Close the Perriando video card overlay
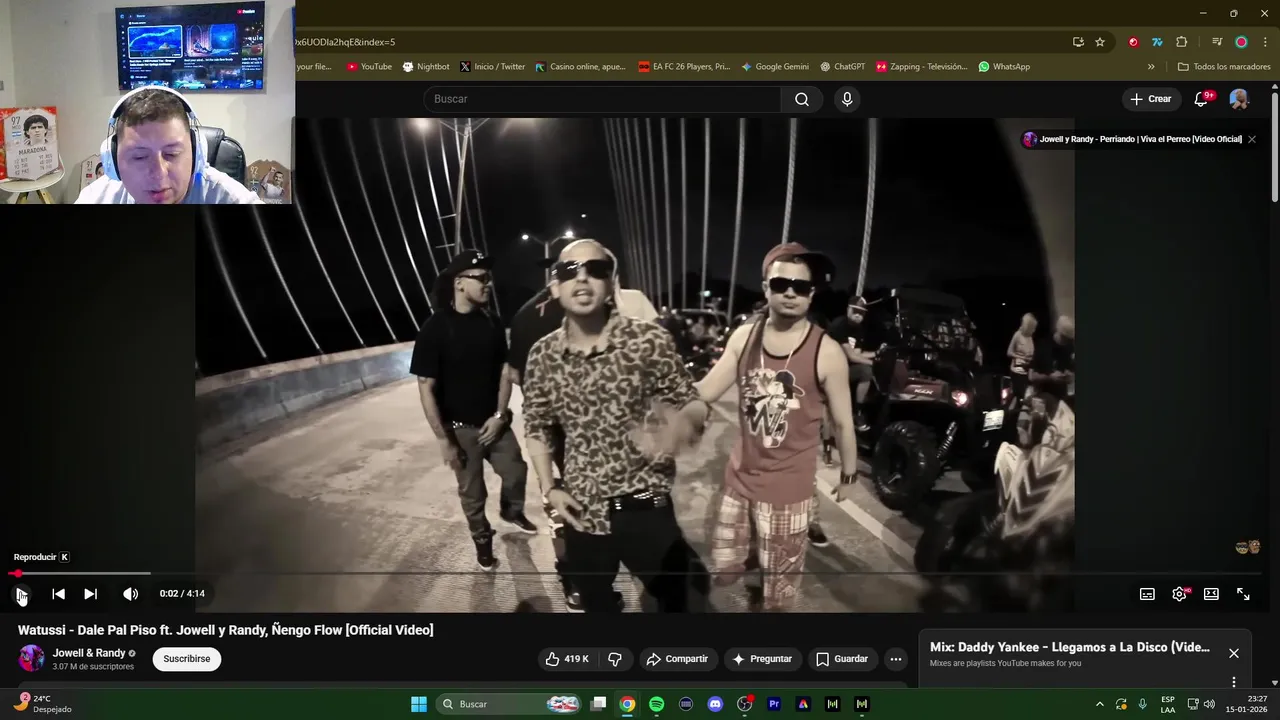 (1251, 139)
